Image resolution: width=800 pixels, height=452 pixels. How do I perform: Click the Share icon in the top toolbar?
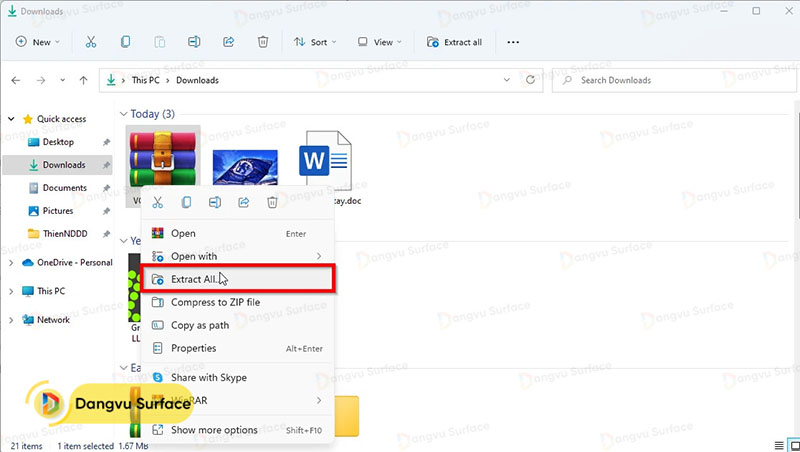click(228, 42)
